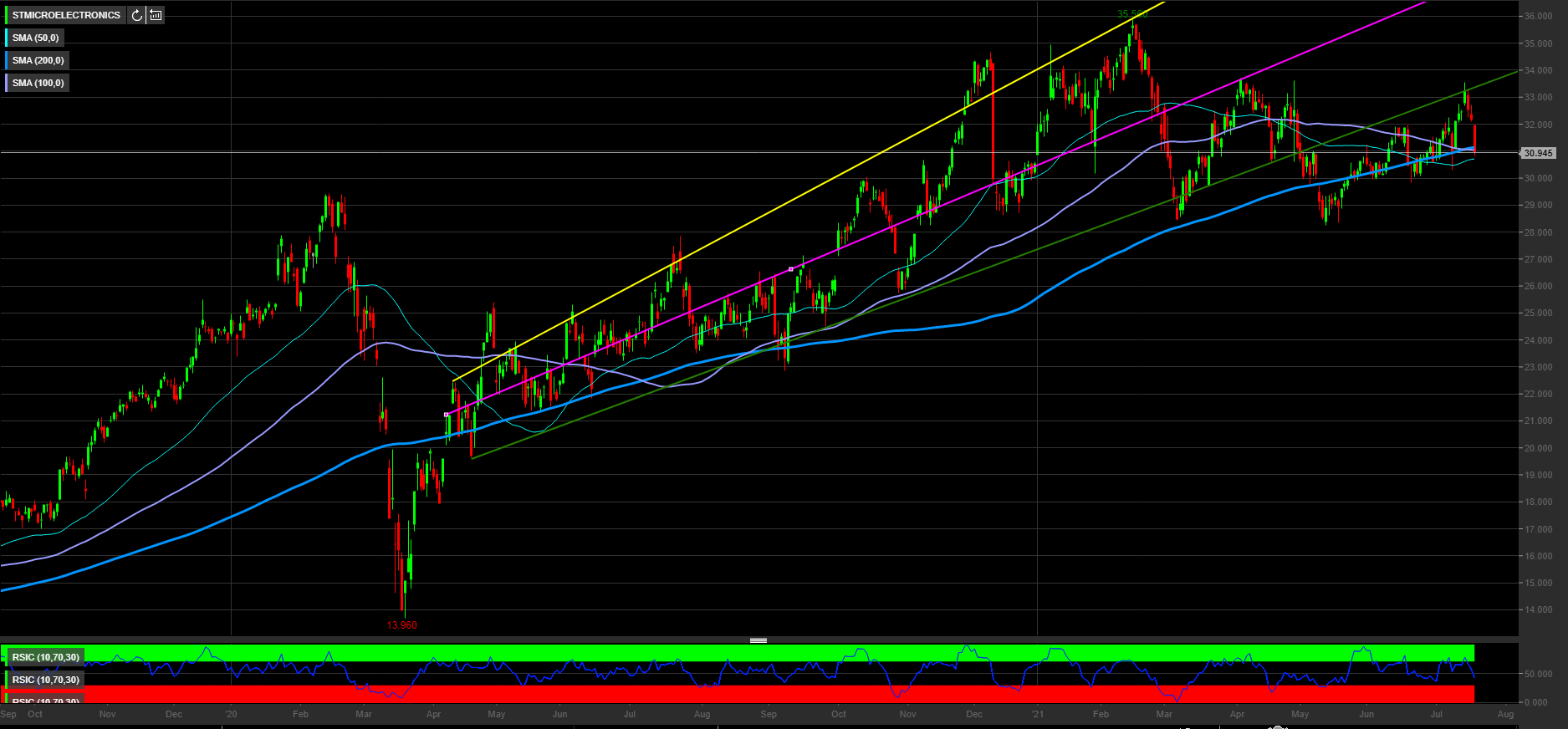This screenshot has width=1568, height=729.
Task: Click the chart icon right of refresh
Action: pos(156,15)
